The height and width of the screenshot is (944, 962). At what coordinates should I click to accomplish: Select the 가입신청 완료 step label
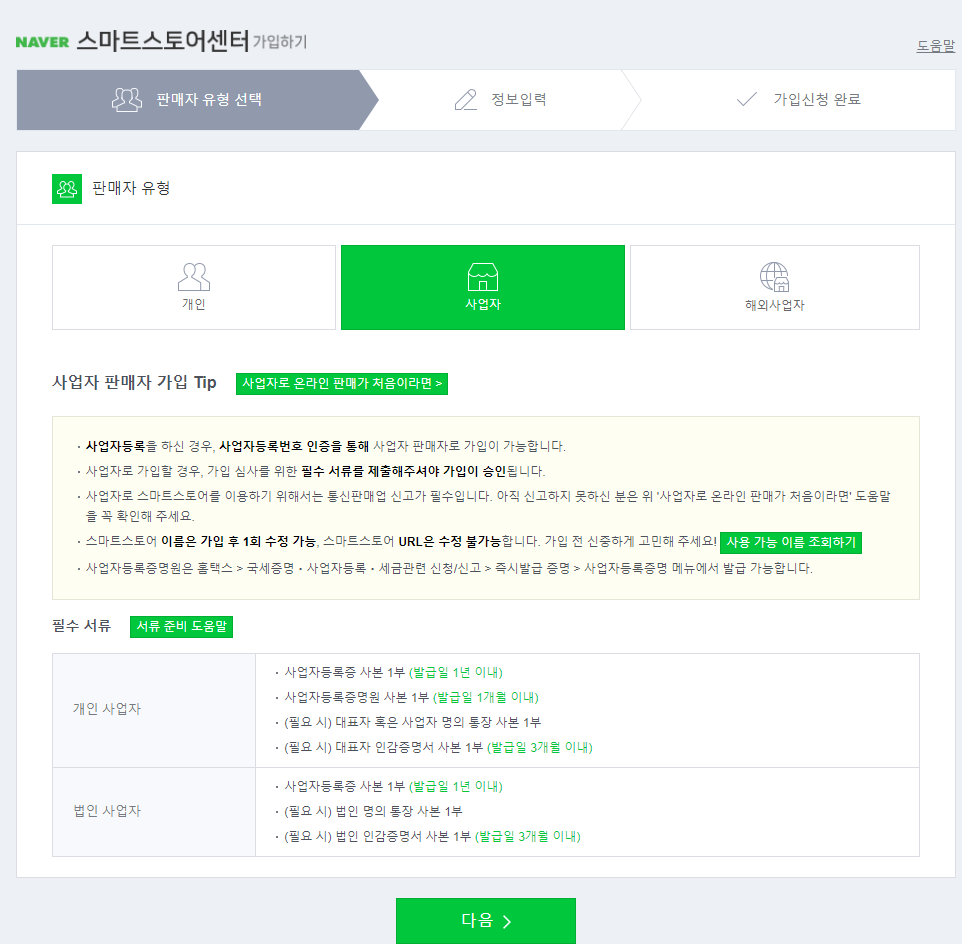pos(817,99)
